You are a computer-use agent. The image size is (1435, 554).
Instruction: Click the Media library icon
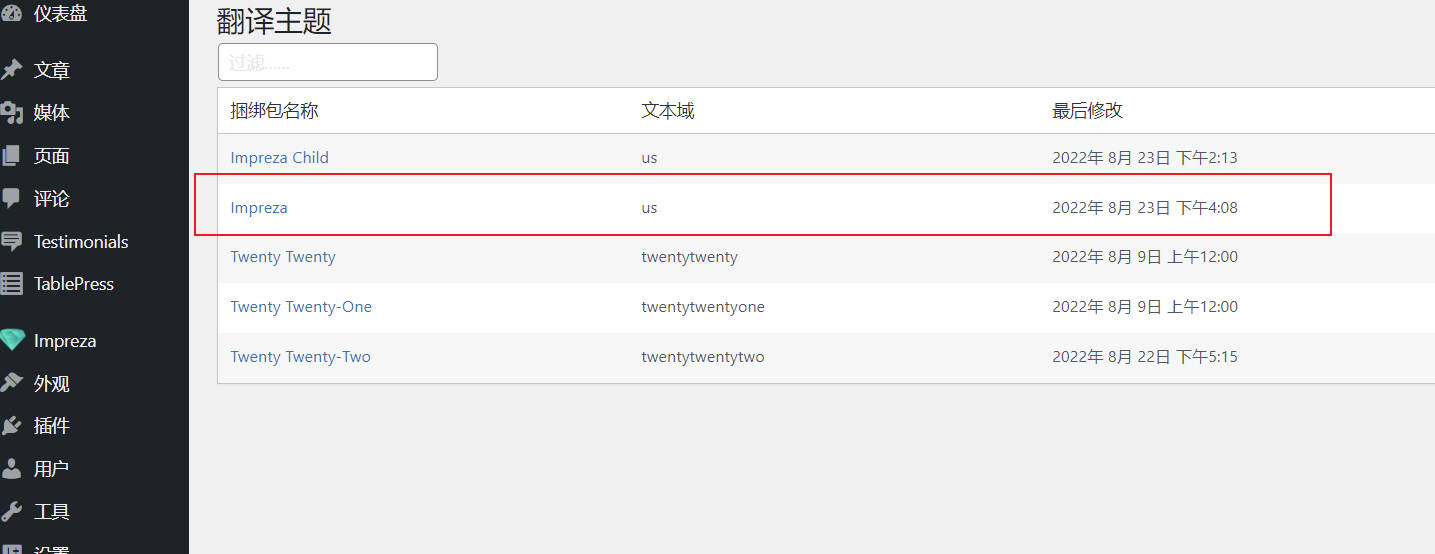point(11,113)
